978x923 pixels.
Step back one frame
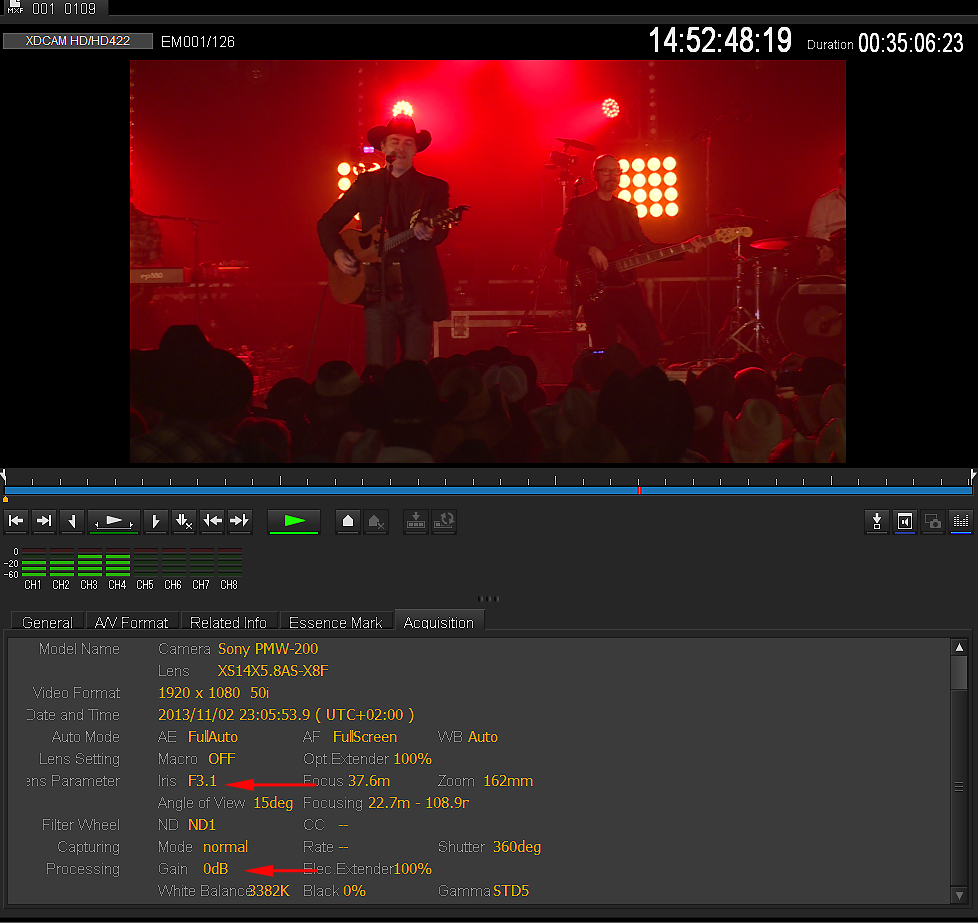[72, 521]
